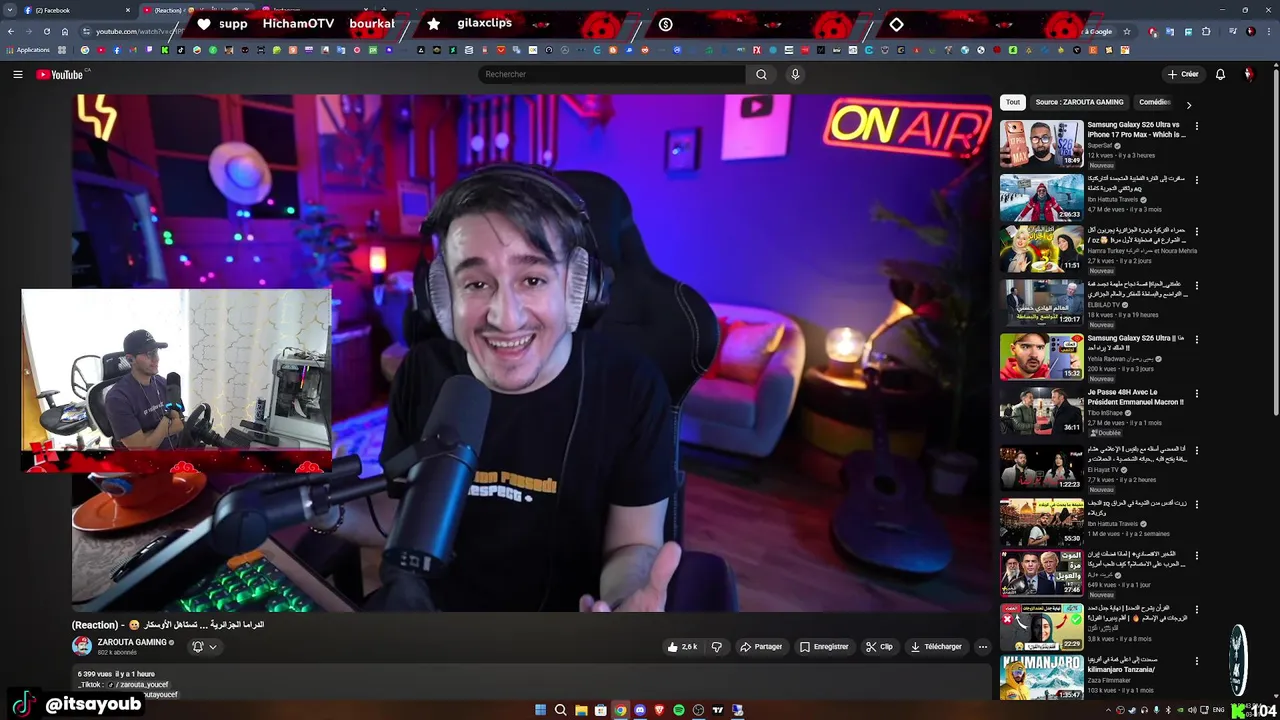
Task: Switch the ENG input language indicator
Action: click(x=1218, y=710)
